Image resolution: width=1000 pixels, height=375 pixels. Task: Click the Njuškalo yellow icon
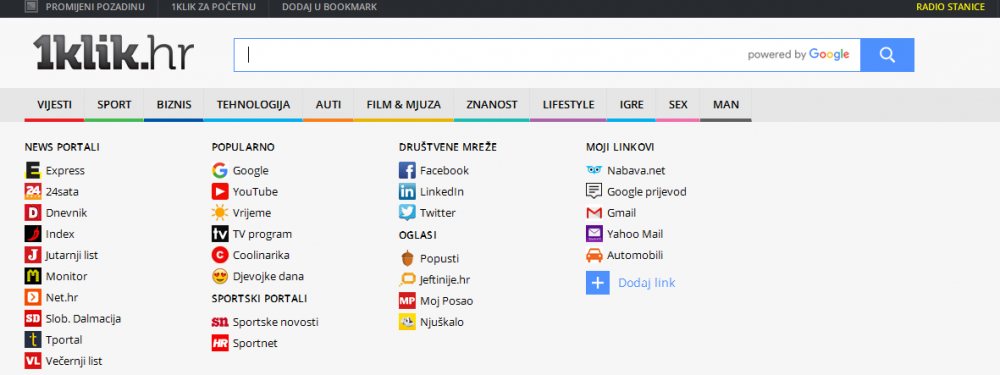click(x=407, y=322)
